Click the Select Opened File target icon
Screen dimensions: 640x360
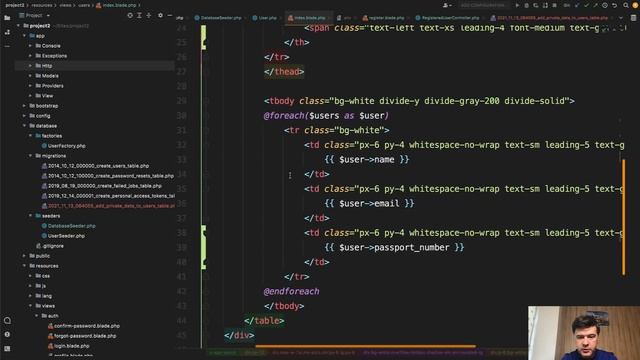click(130, 16)
